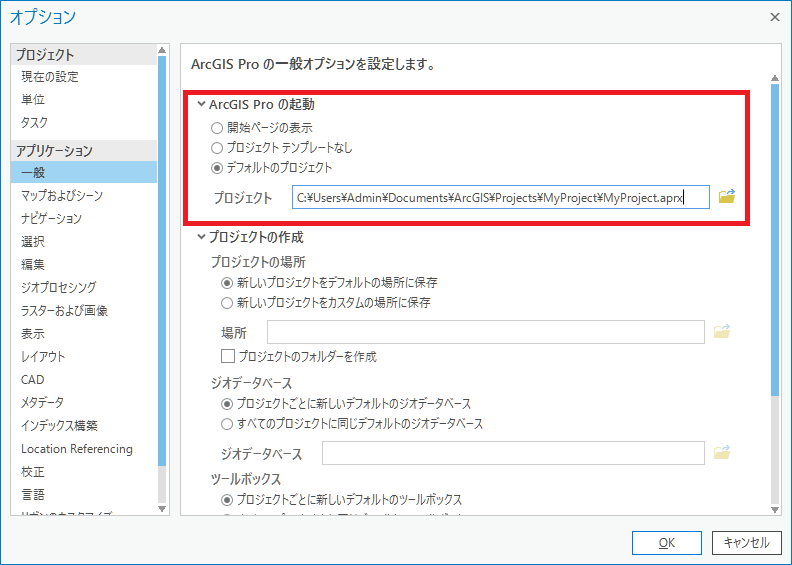Click the folder icon beside ジオデータベース field
Screen dimensions: 792x565
pyautogui.click(x=722, y=452)
